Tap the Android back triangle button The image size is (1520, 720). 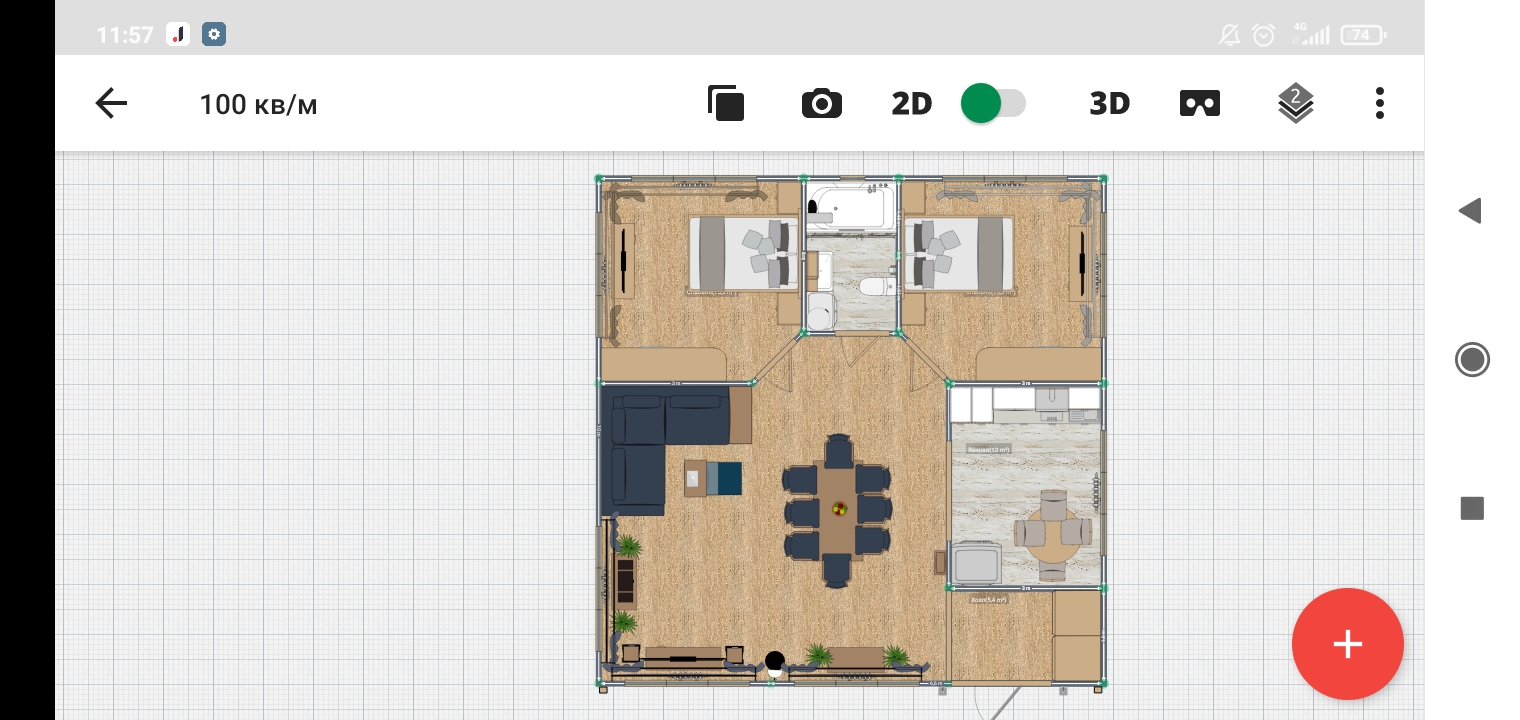tap(1470, 210)
